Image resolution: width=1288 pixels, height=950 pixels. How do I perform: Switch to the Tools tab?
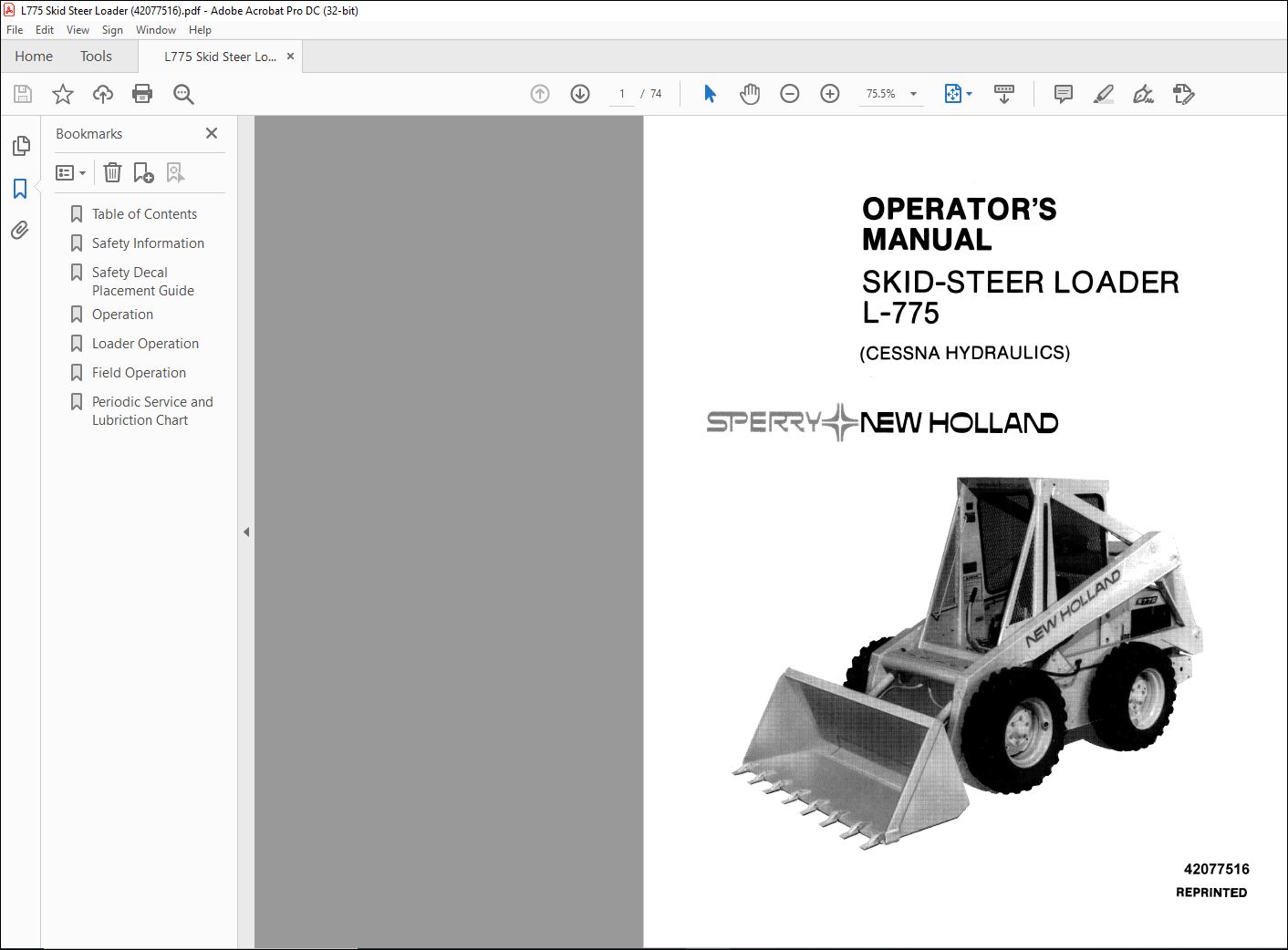pyautogui.click(x=96, y=57)
